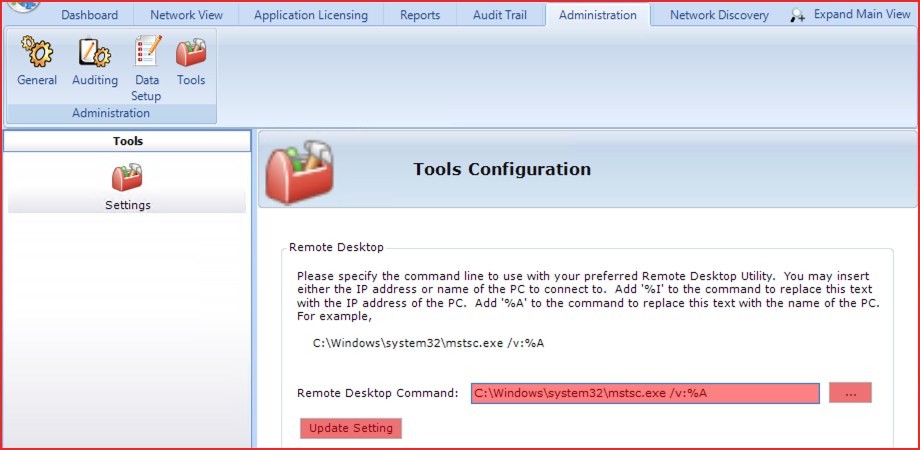Click the Remote Desktop Command input field
920x450 pixels.
[645, 393]
